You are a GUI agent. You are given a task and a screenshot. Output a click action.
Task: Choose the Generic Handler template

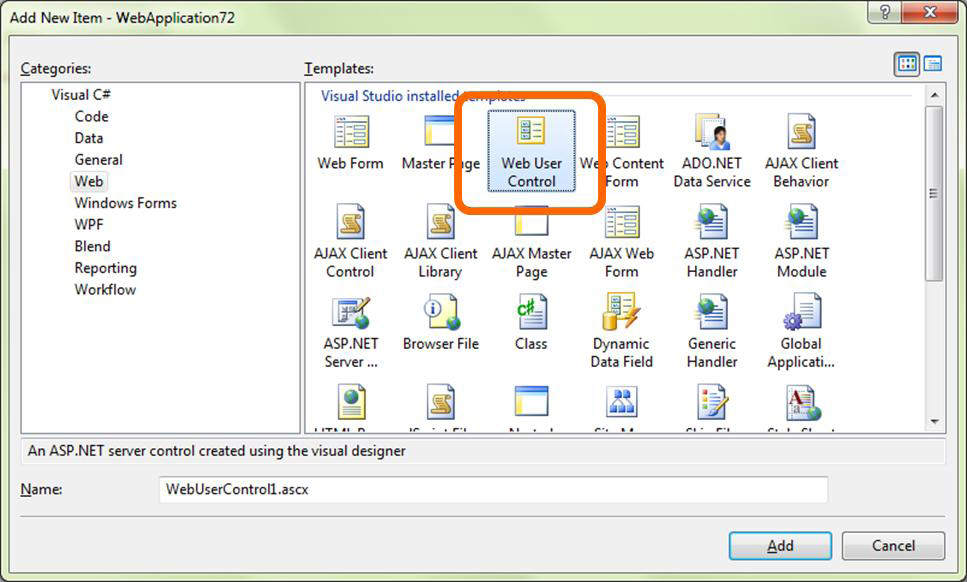tap(712, 332)
